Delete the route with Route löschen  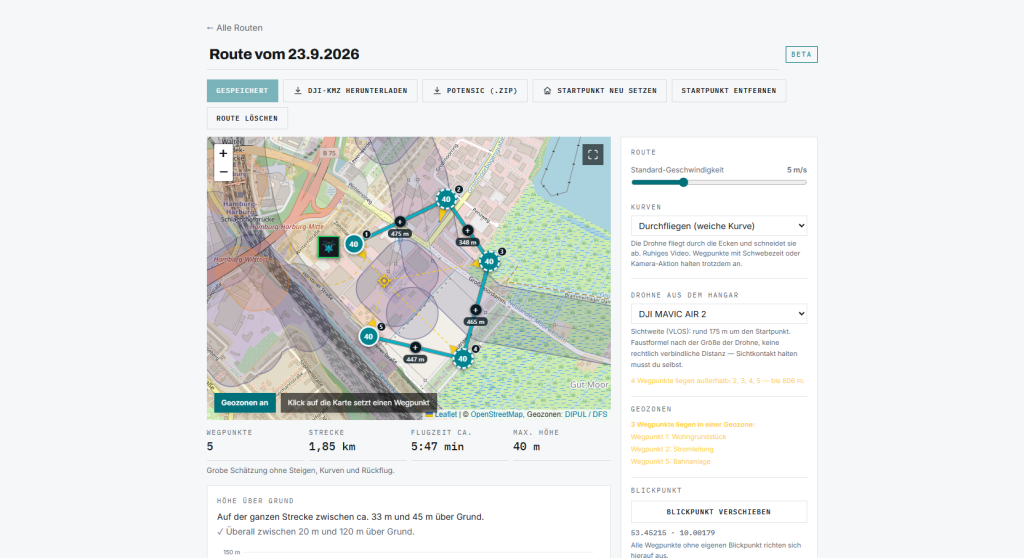click(x=247, y=118)
